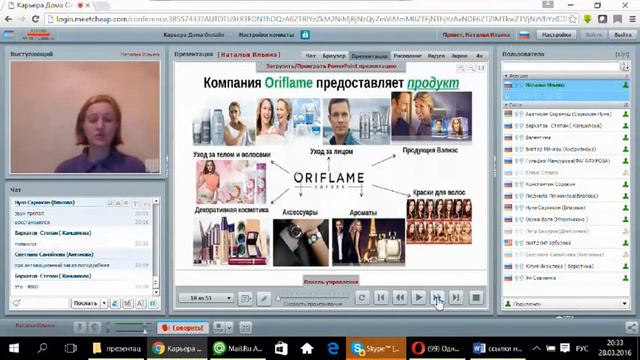Click the chat emoticon icon
Image resolution: width=640 pixels, height=360 pixels.
[17, 303]
